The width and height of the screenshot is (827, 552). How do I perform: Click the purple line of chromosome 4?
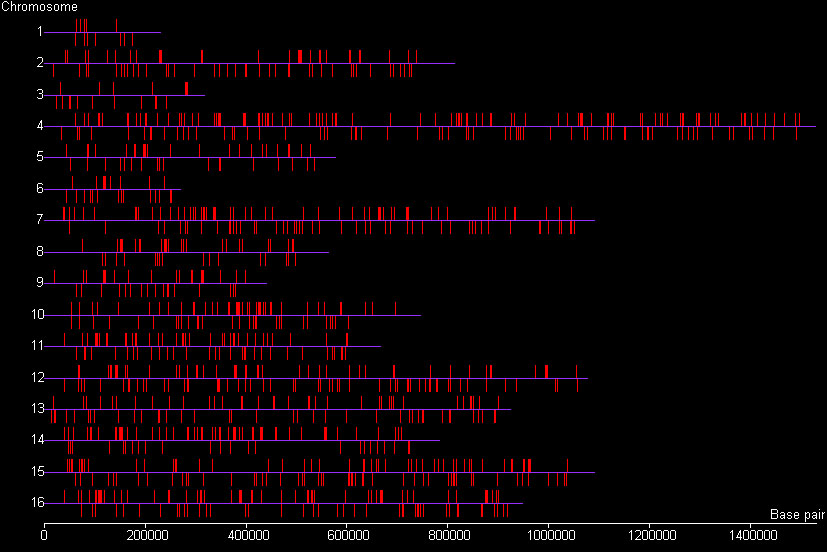[430, 127]
